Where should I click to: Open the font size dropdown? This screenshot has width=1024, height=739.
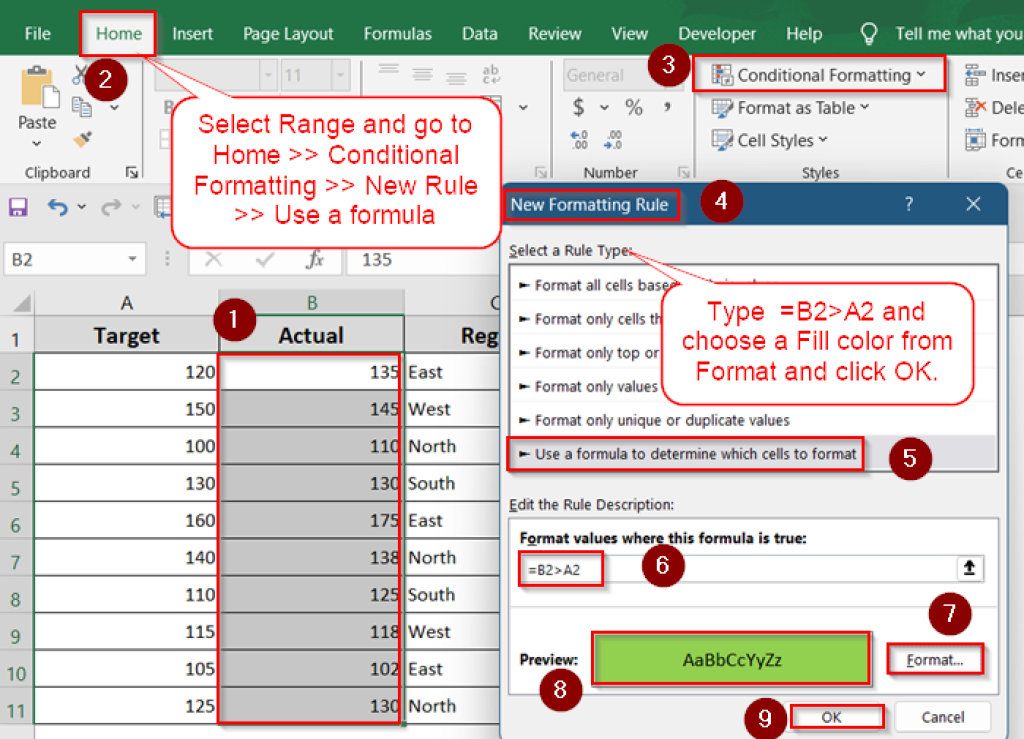[338, 75]
